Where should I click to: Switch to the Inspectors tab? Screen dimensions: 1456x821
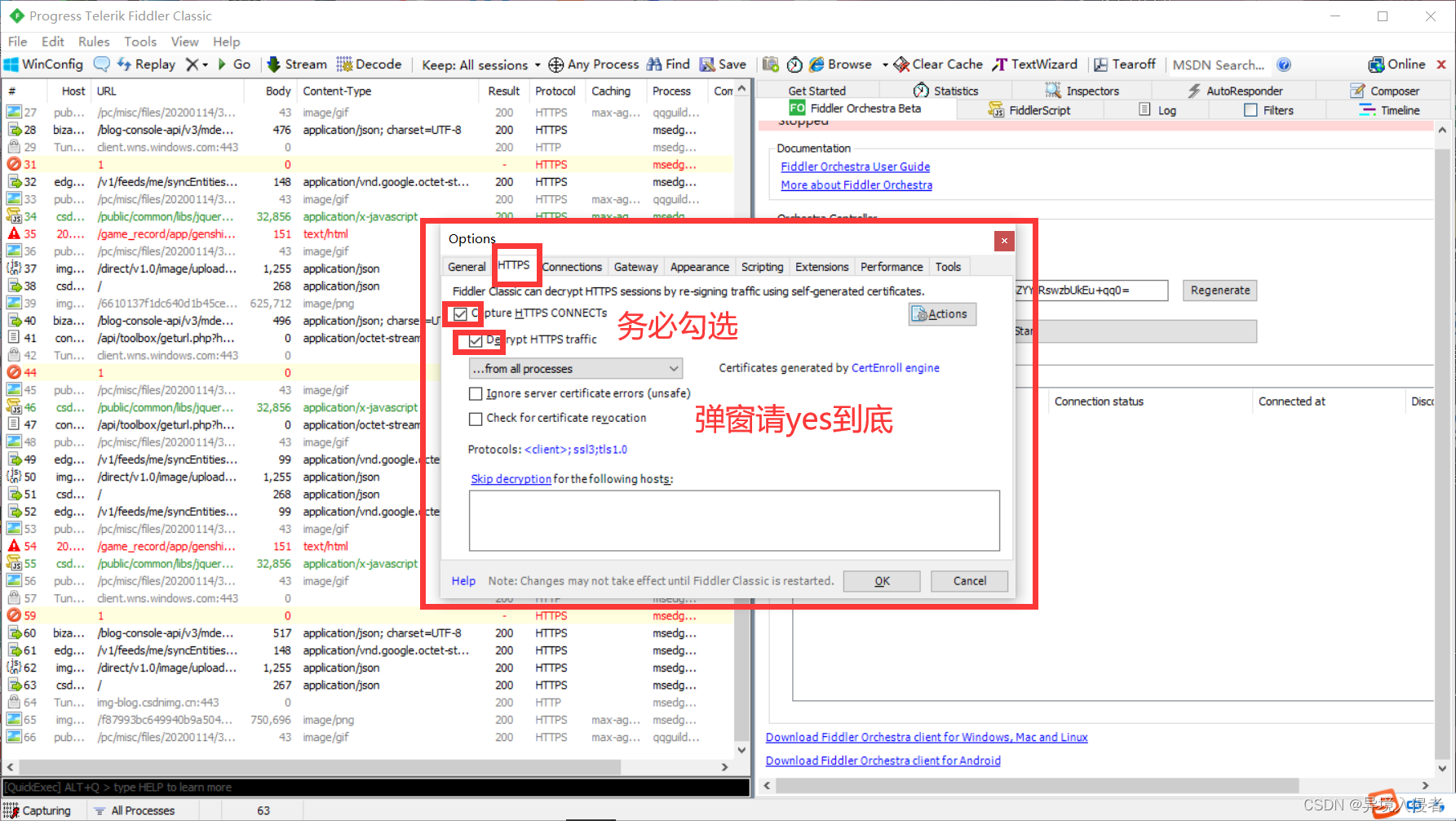(x=1082, y=91)
